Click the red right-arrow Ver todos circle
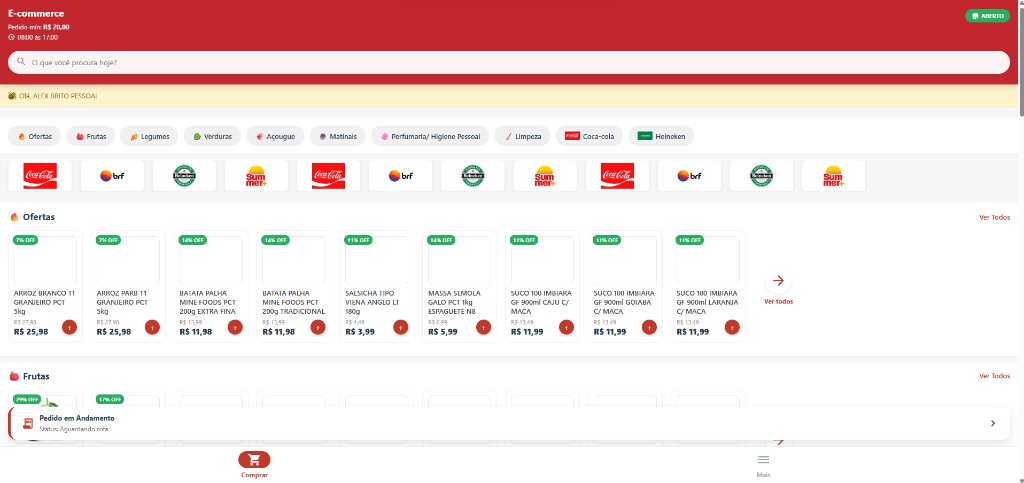This screenshot has width=1024, height=483. coord(778,281)
